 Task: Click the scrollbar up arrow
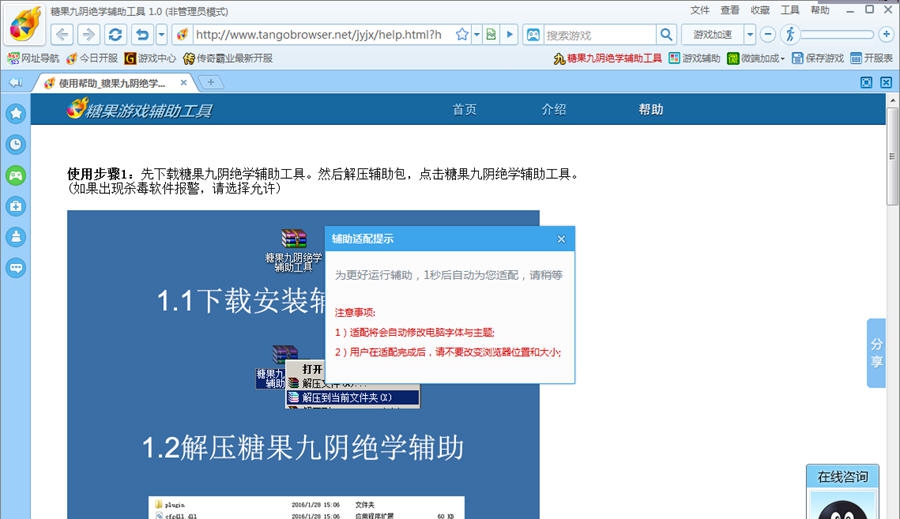pyautogui.click(x=892, y=100)
